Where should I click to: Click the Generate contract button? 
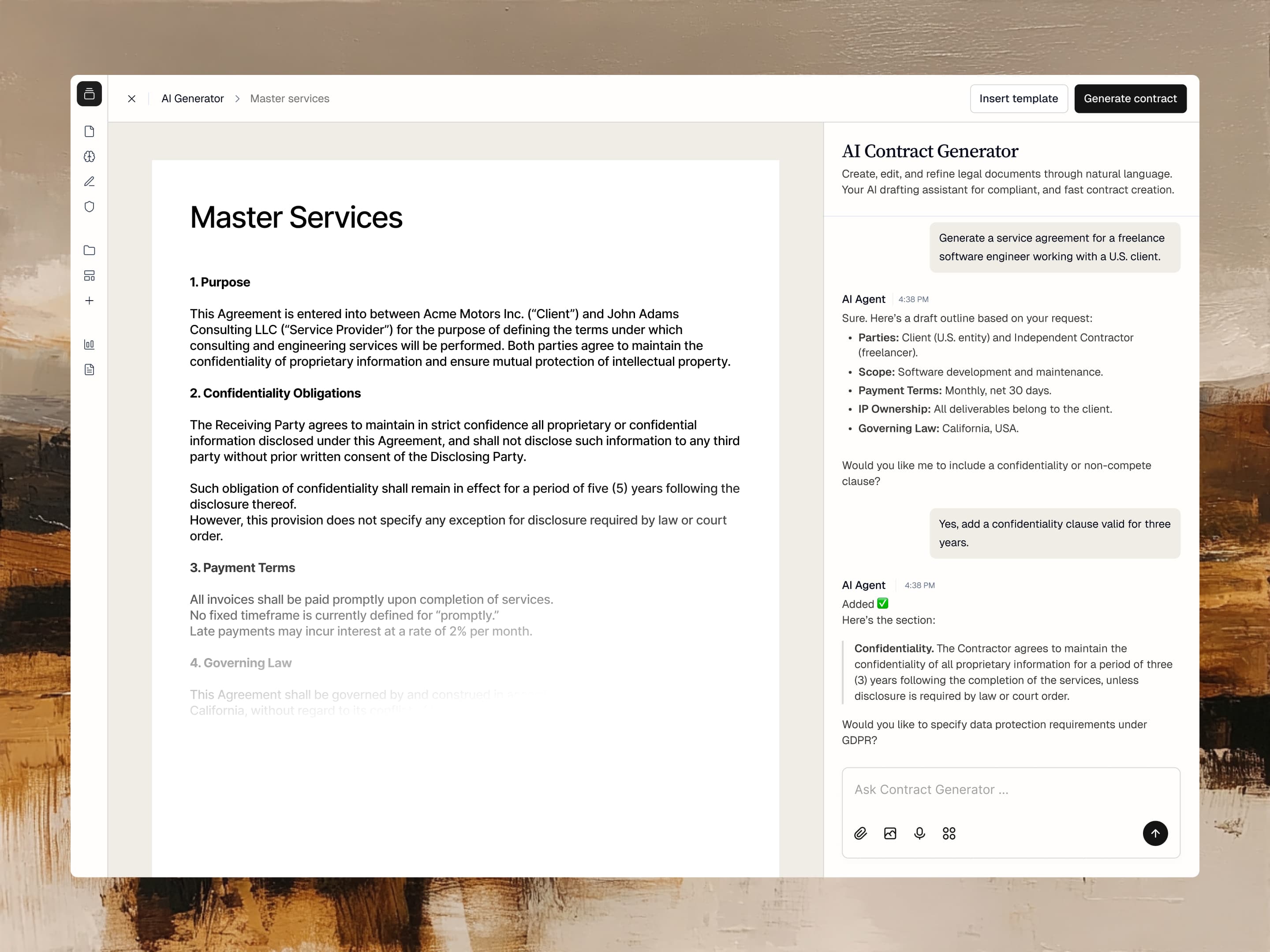coord(1130,99)
